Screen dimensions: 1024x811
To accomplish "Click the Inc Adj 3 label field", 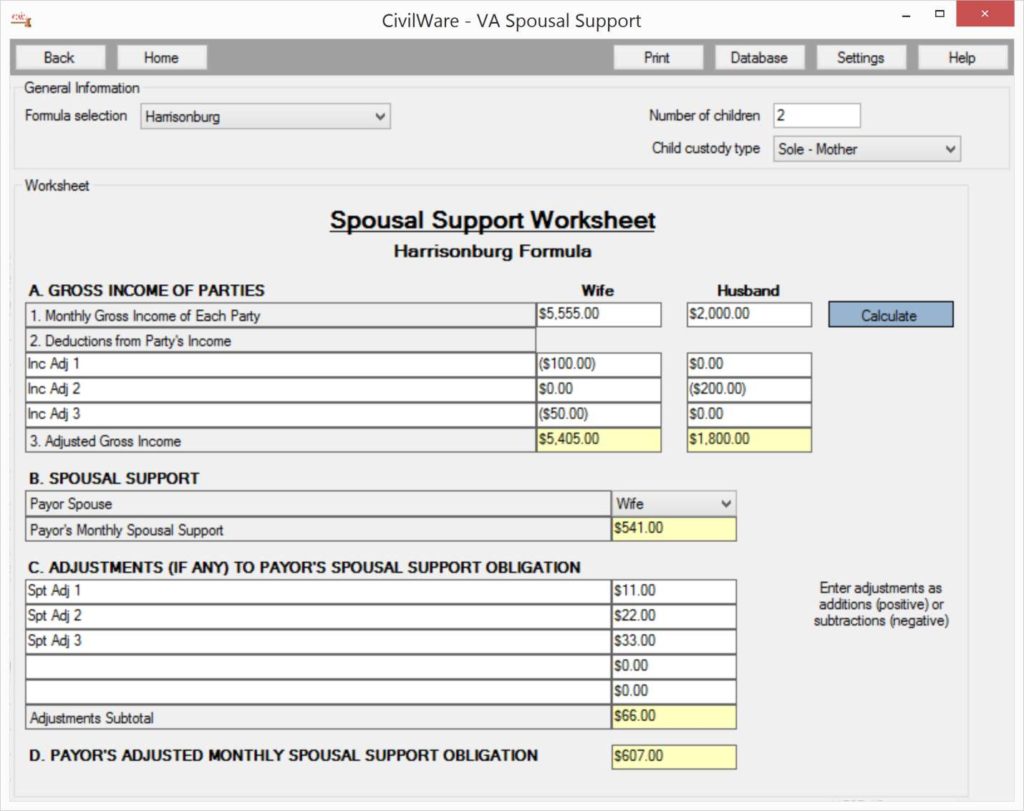I will pos(281,414).
